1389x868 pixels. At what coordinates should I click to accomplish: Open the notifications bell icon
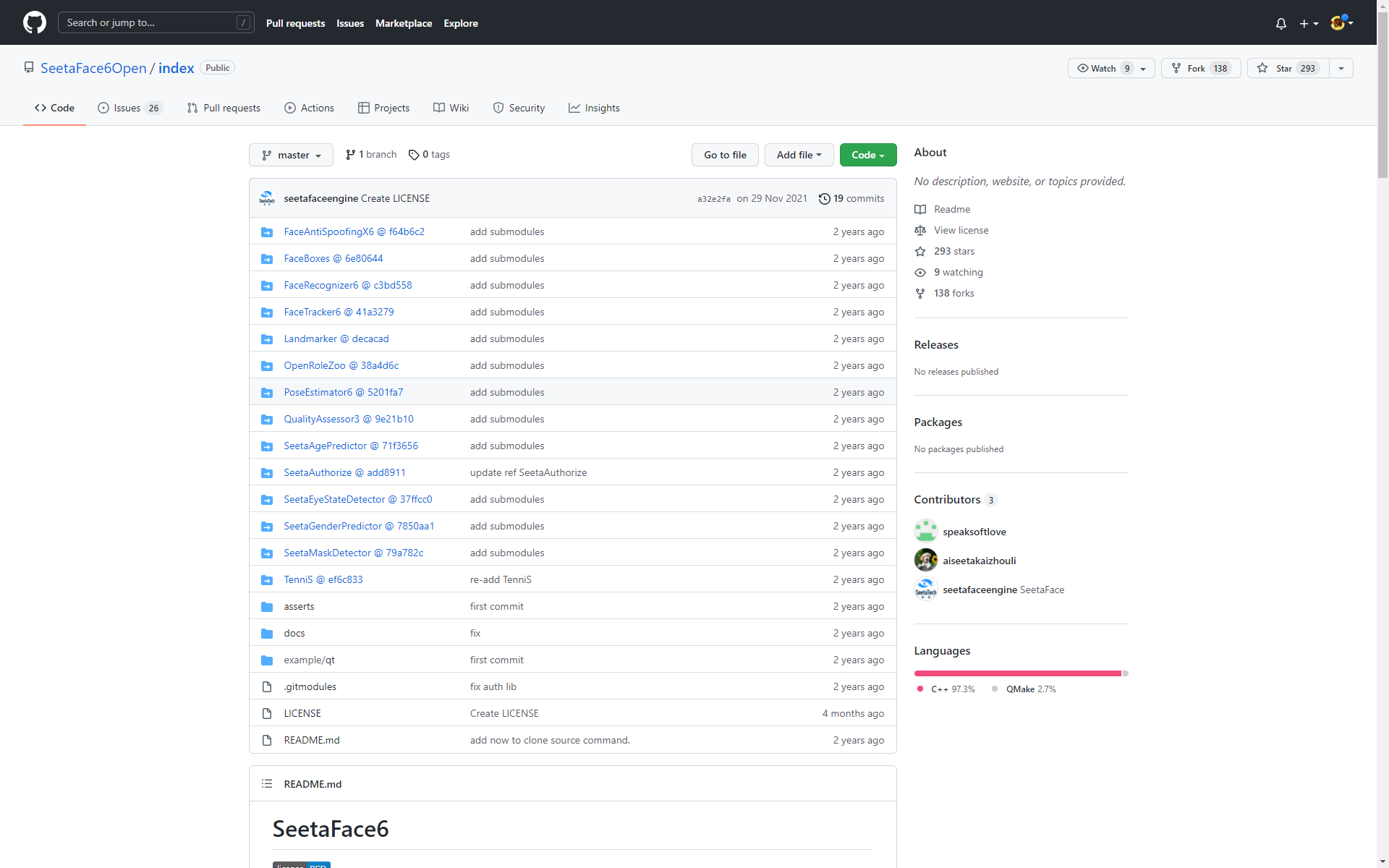click(x=1280, y=23)
